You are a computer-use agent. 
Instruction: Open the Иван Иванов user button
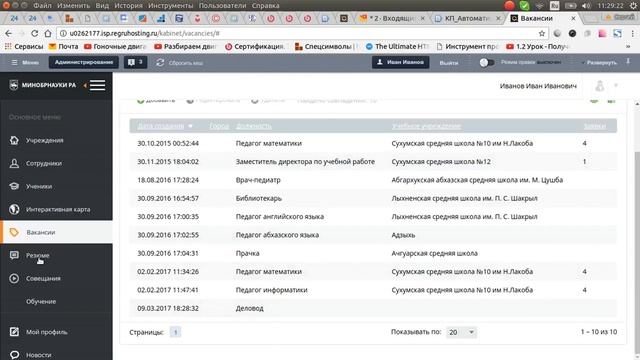pyautogui.click(x=400, y=62)
